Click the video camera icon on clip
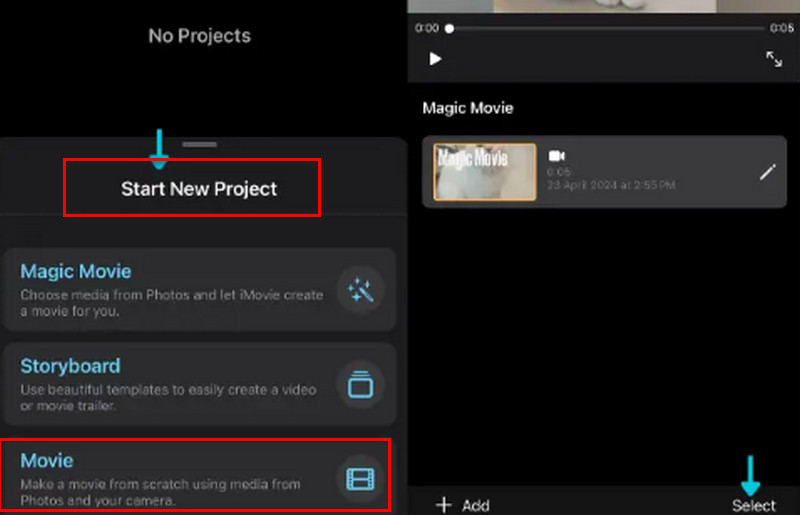The image size is (800, 515). tap(556, 156)
